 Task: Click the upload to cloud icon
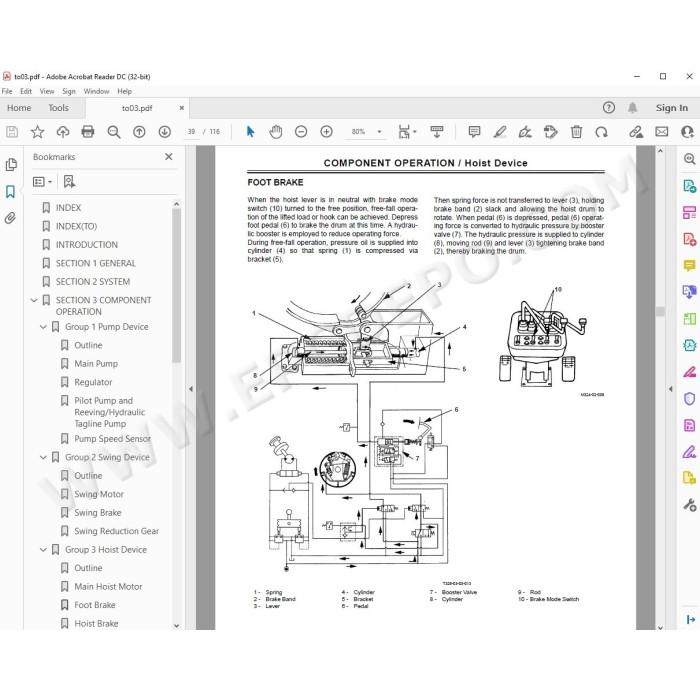click(62, 132)
